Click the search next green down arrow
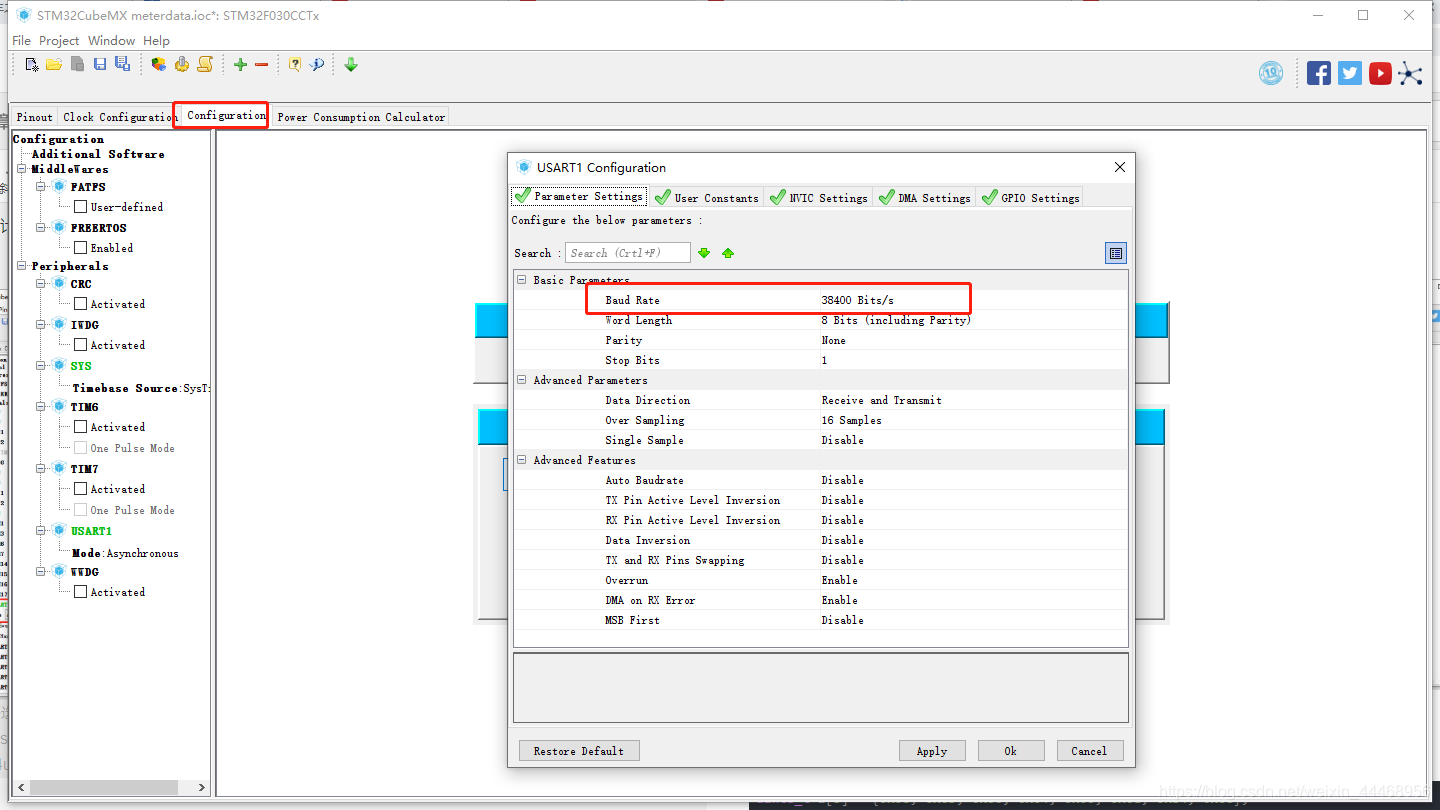Image resolution: width=1440 pixels, height=810 pixels. (x=704, y=253)
